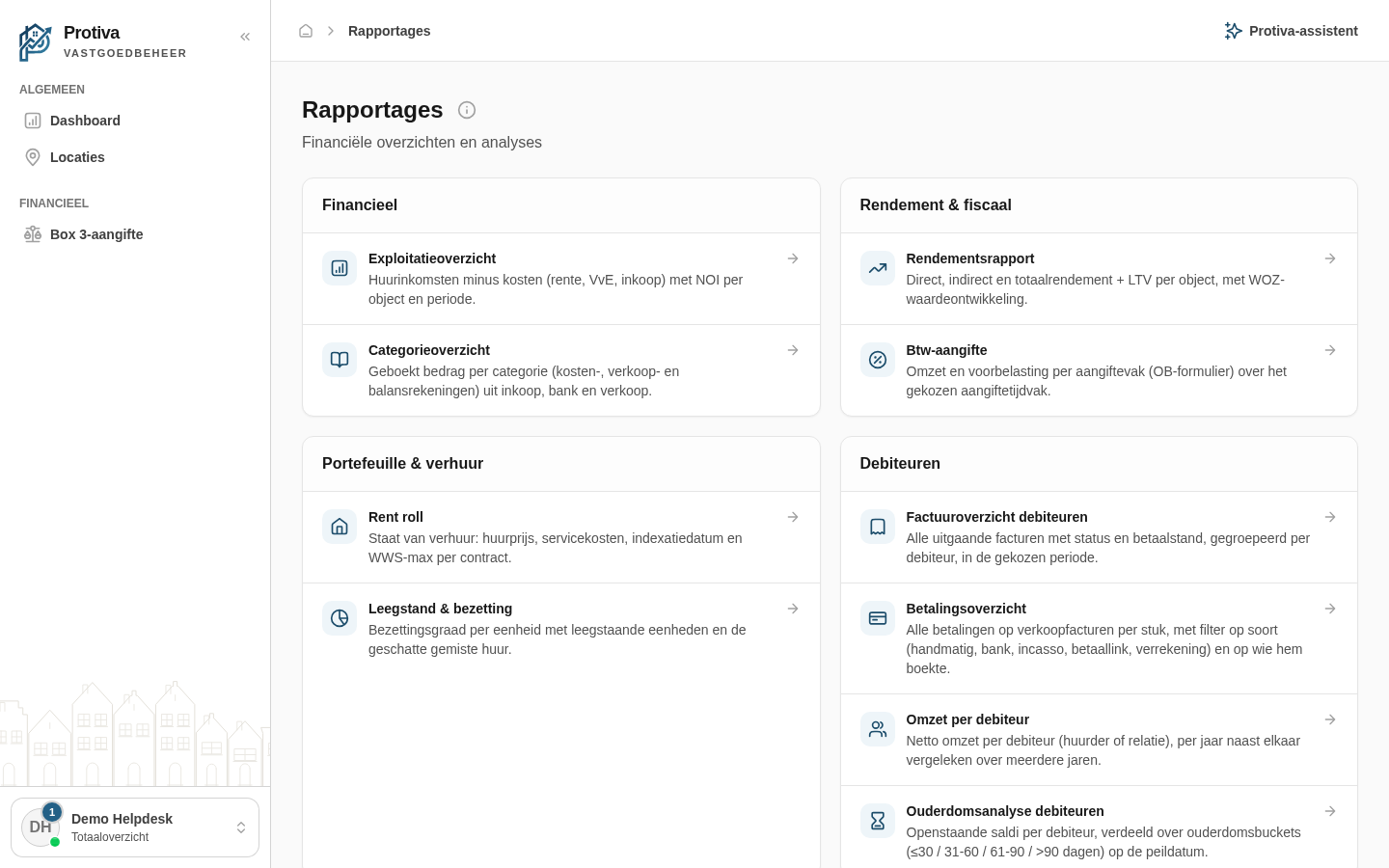Click the DH avatar with notification badge

[x=41, y=827]
